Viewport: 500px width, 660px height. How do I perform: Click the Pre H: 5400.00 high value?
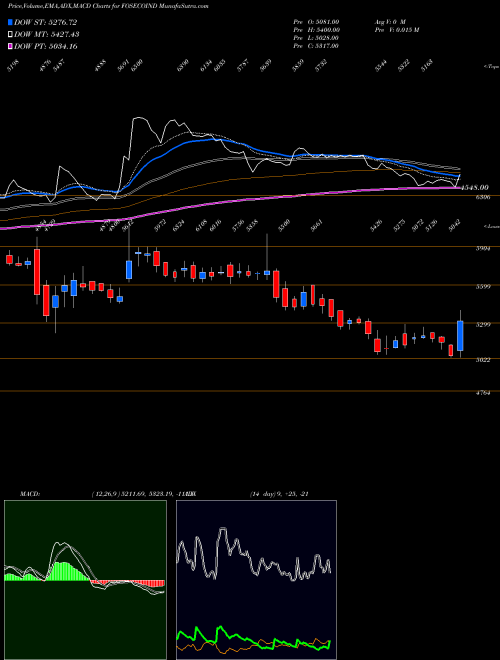[x=316, y=30]
